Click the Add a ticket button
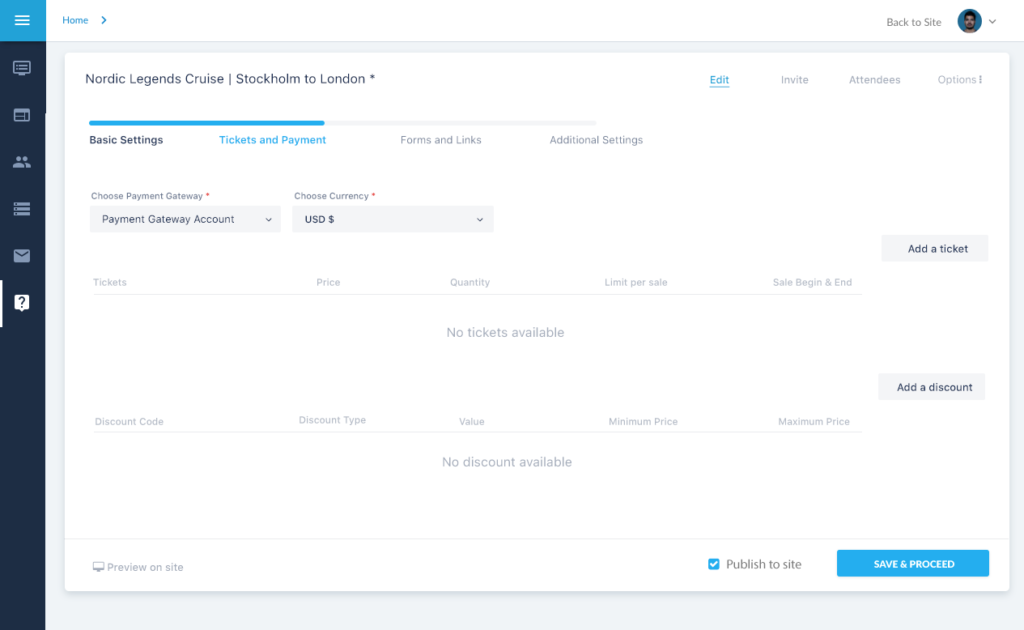The image size is (1024, 630). 935,249
